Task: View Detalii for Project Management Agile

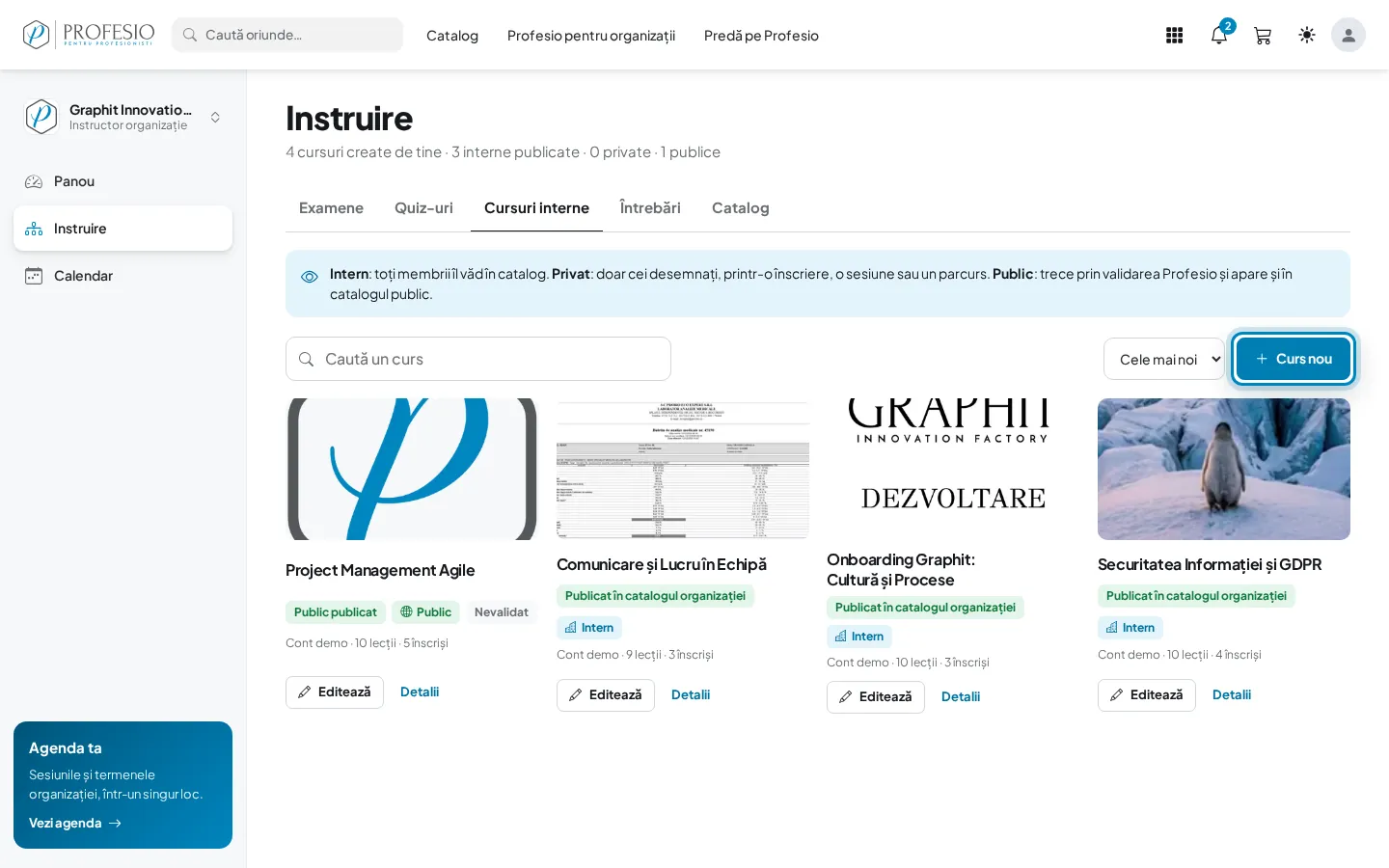Action: click(420, 692)
